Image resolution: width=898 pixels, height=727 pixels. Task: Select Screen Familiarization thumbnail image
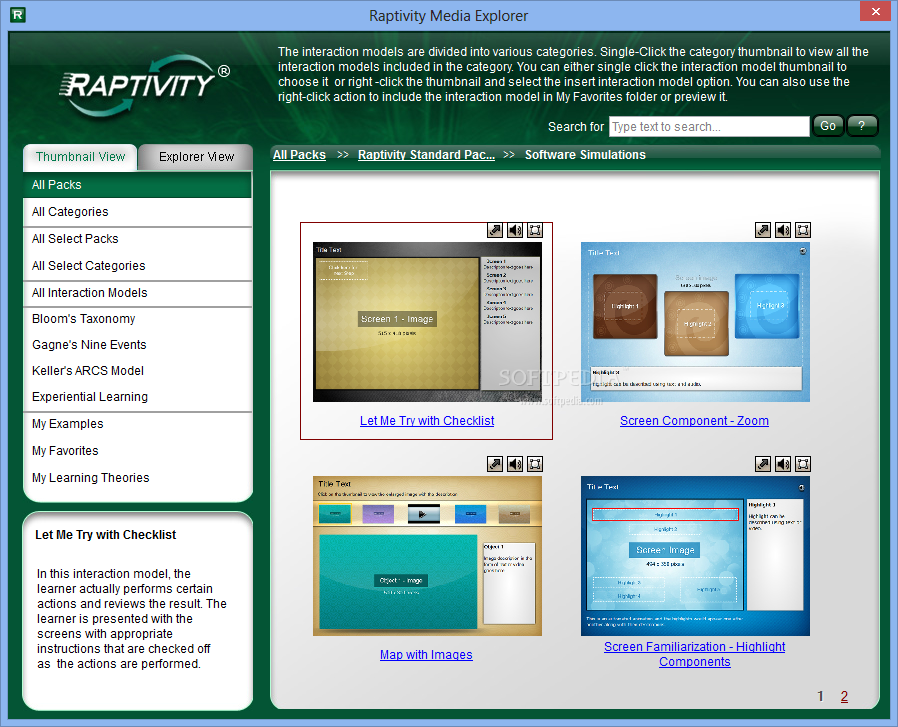pos(695,556)
